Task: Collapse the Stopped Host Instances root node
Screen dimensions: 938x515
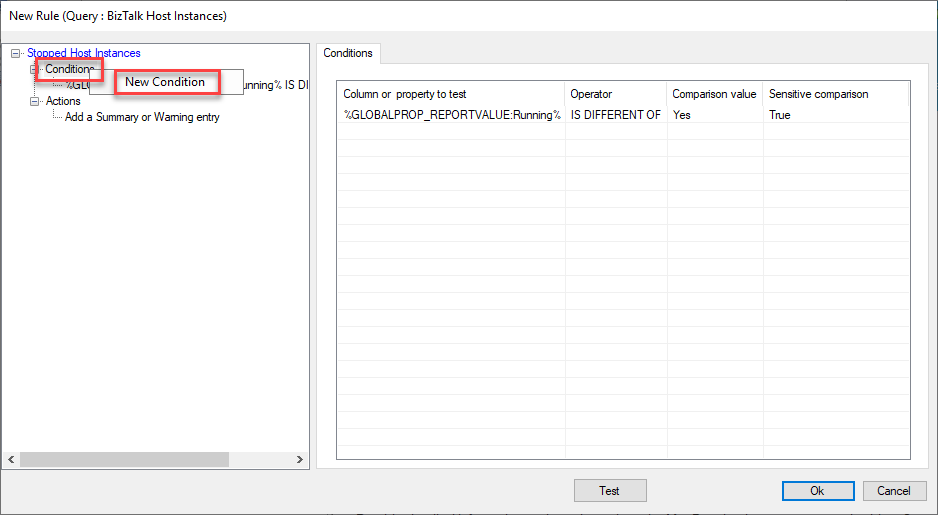Action: [16, 53]
